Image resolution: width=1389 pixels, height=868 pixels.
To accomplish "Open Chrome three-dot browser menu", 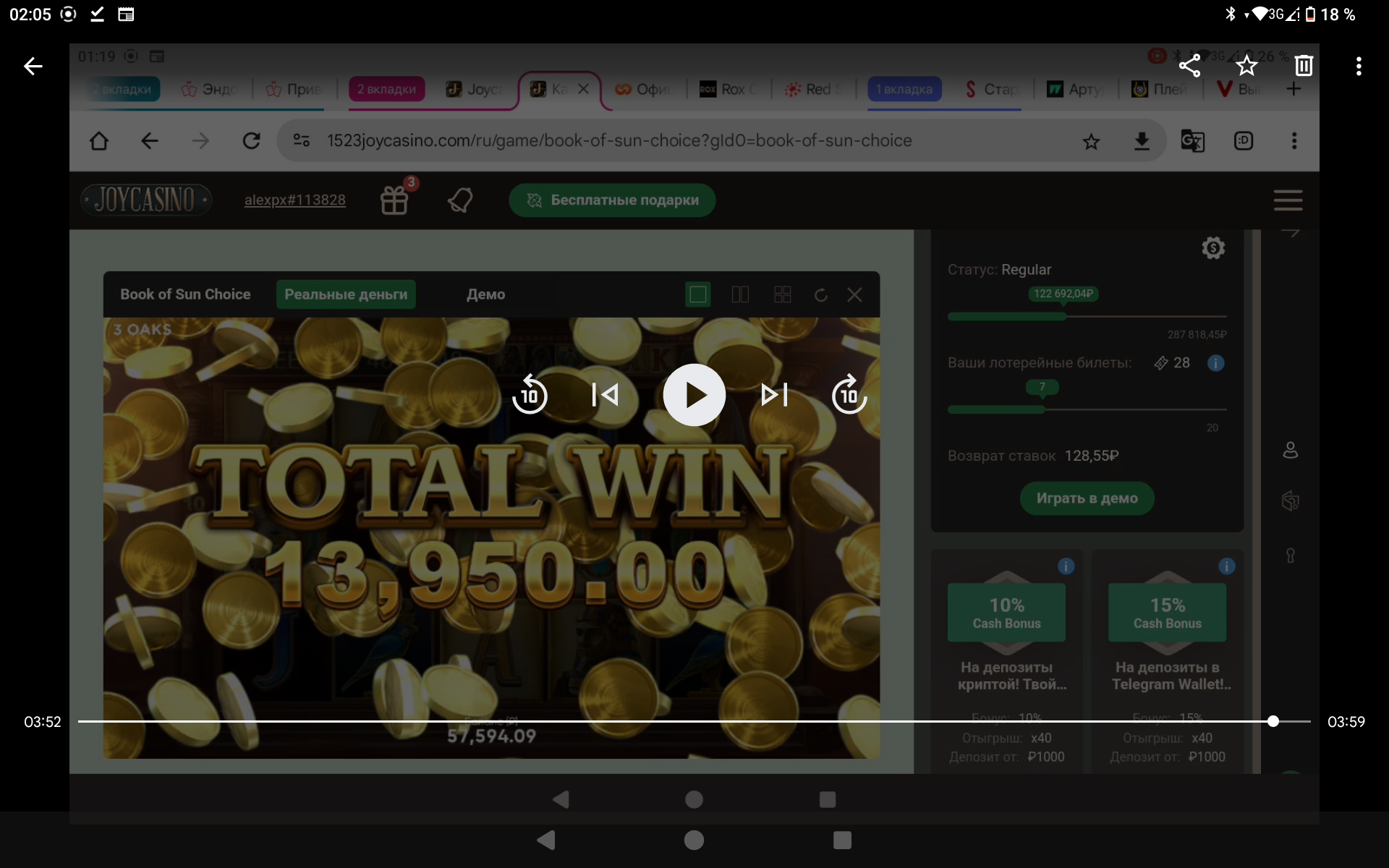I will (x=1294, y=141).
